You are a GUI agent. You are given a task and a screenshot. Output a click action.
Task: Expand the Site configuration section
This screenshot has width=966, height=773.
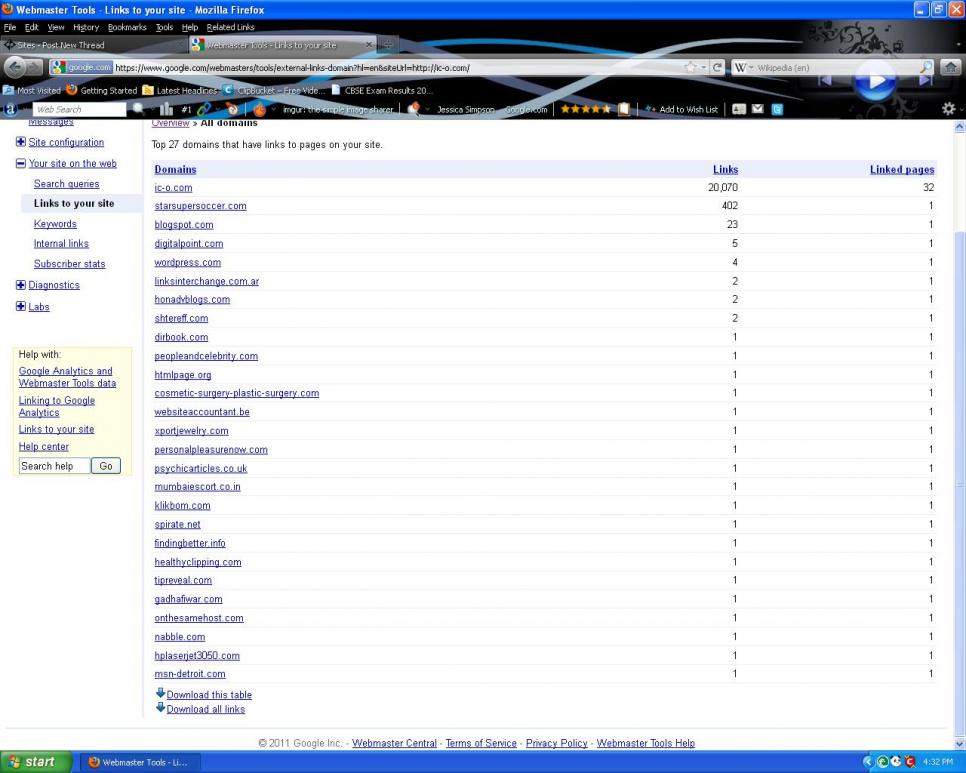point(20,142)
